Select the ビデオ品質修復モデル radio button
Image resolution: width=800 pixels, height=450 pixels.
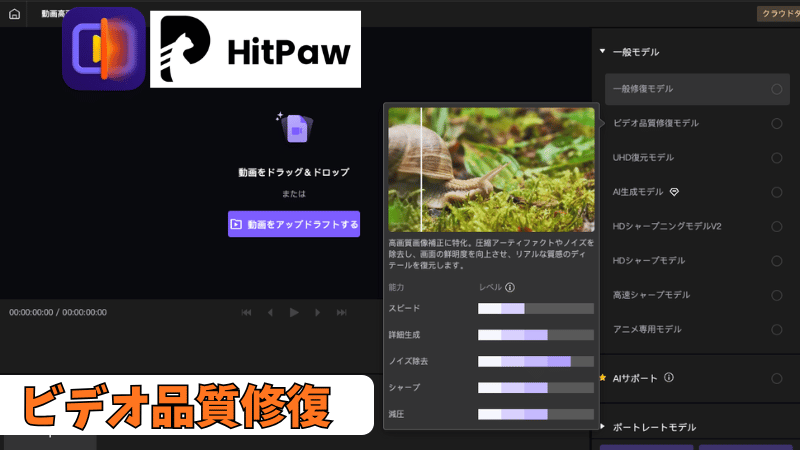(776, 123)
